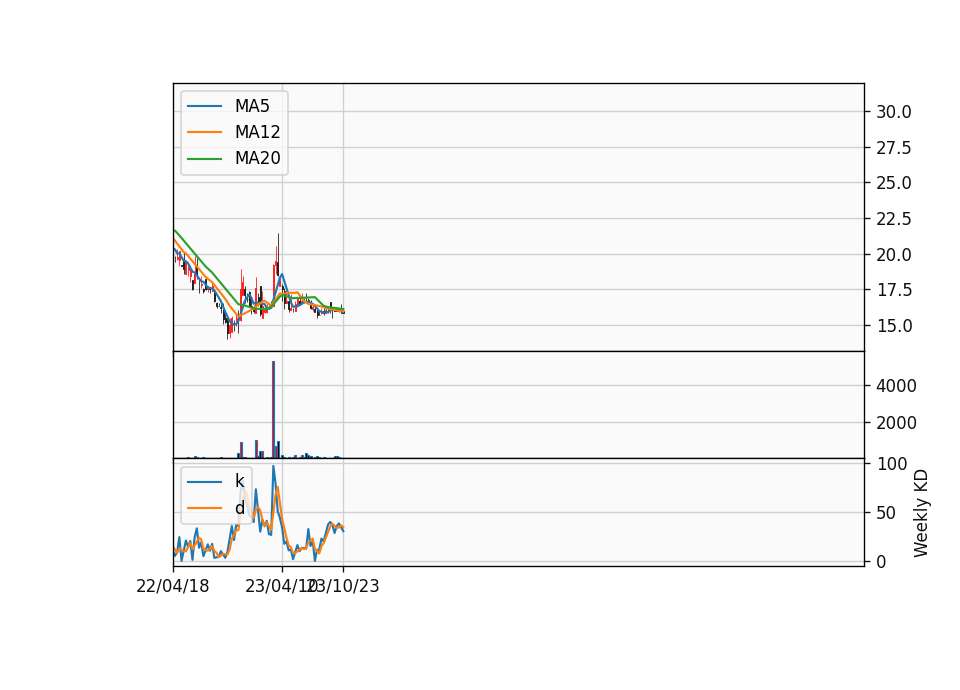The height and width of the screenshot is (690, 960).
Task: Click the 50 KD axis label
Action: coord(887,513)
